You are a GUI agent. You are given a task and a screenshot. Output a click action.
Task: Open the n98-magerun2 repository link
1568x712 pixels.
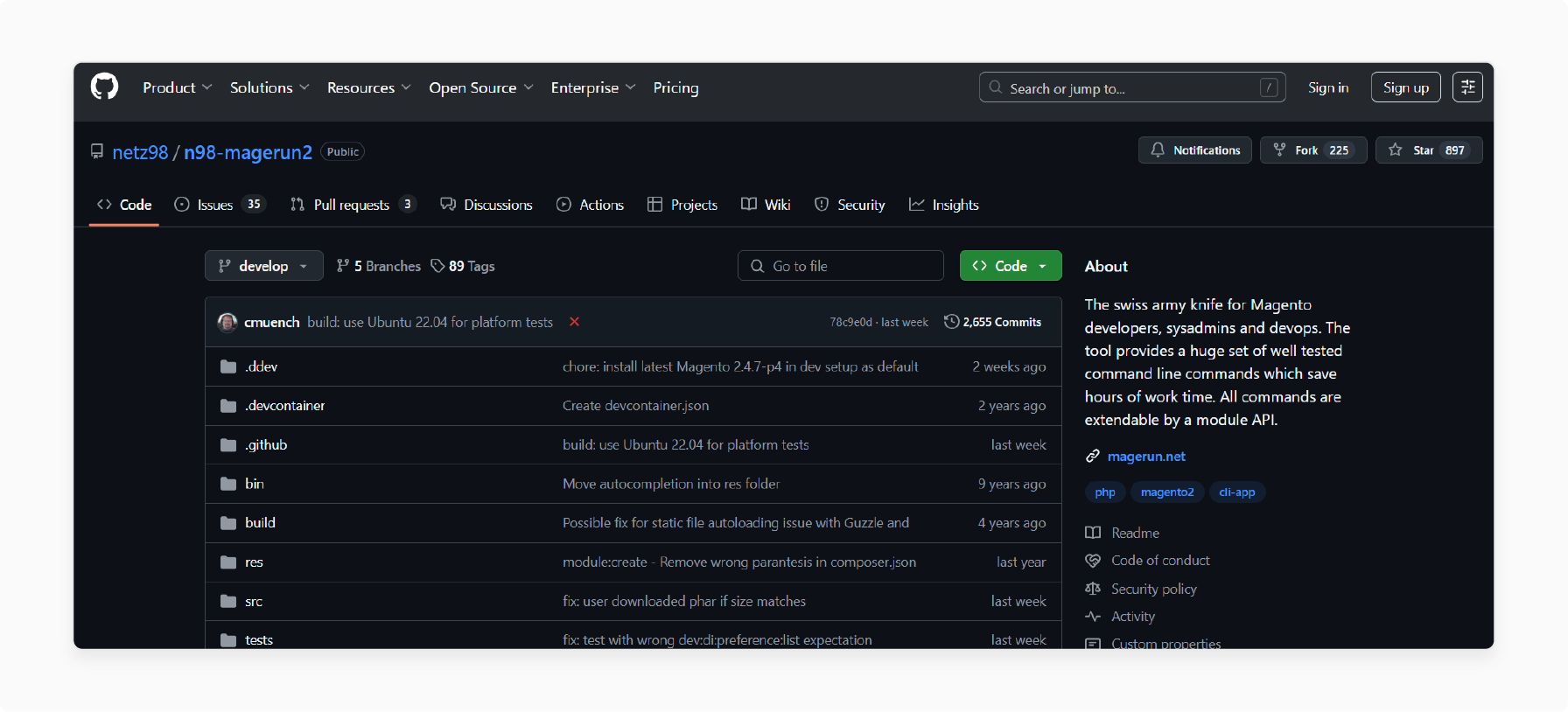(248, 152)
